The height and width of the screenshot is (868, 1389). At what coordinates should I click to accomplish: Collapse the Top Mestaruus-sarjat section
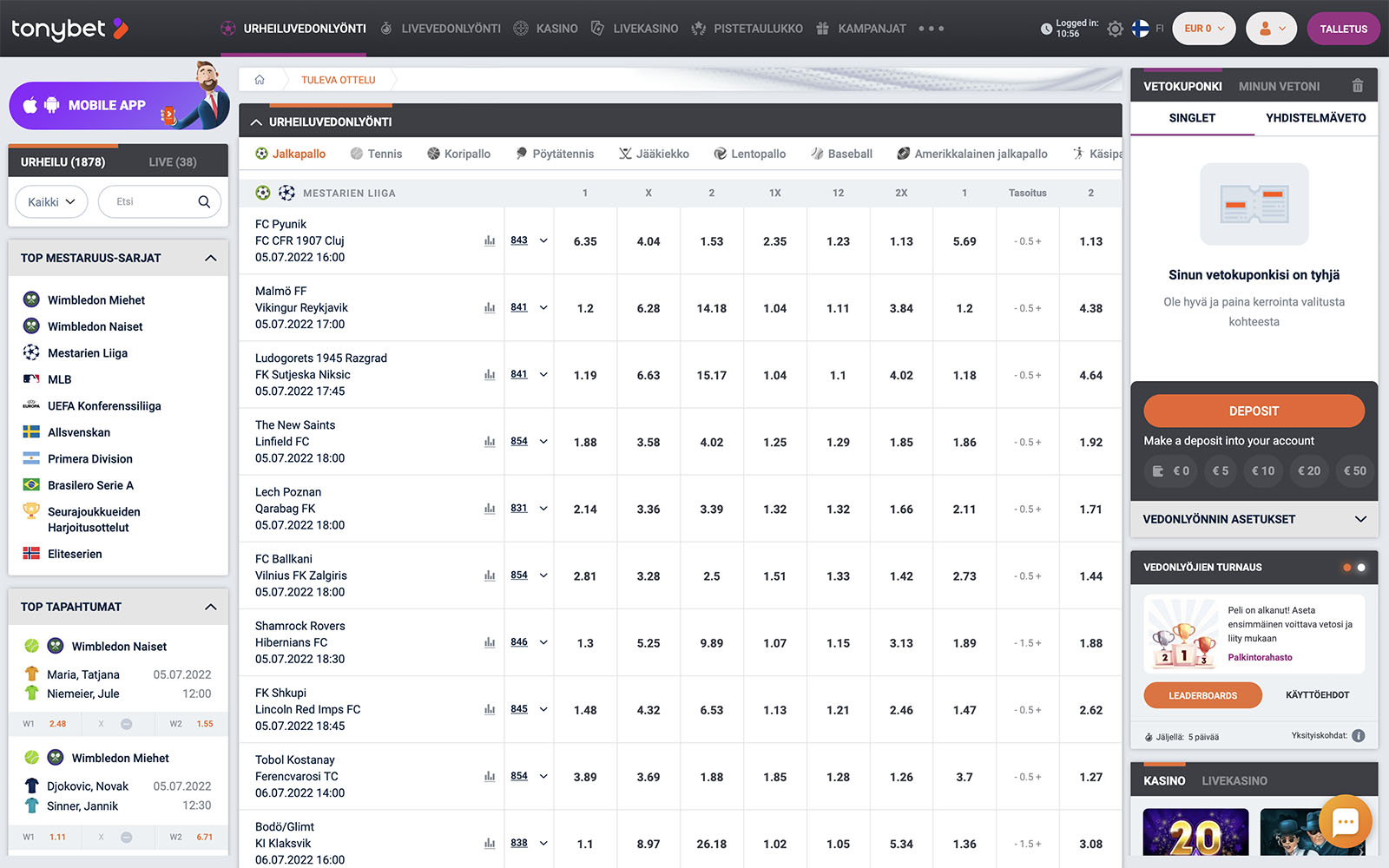click(x=210, y=259)
